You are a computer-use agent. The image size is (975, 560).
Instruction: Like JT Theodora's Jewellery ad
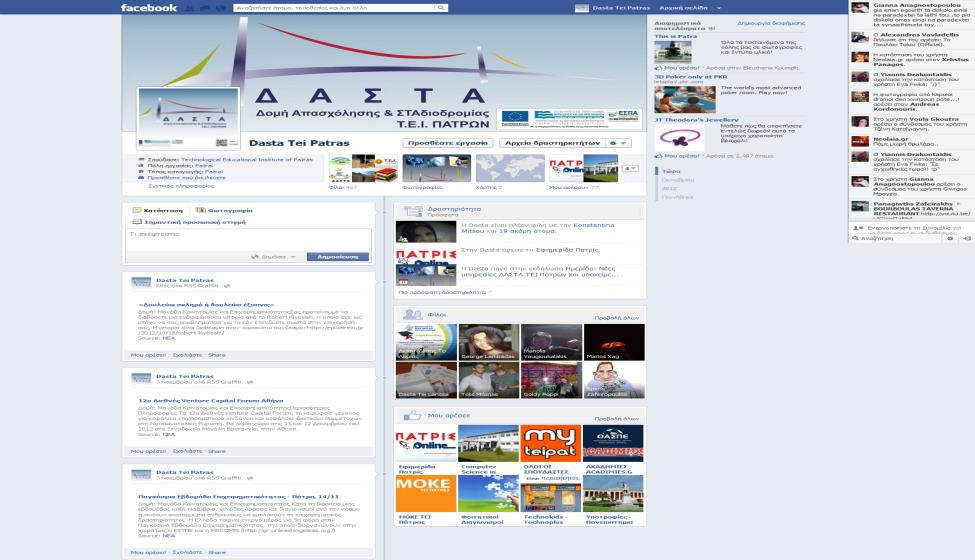pos(677,156)
